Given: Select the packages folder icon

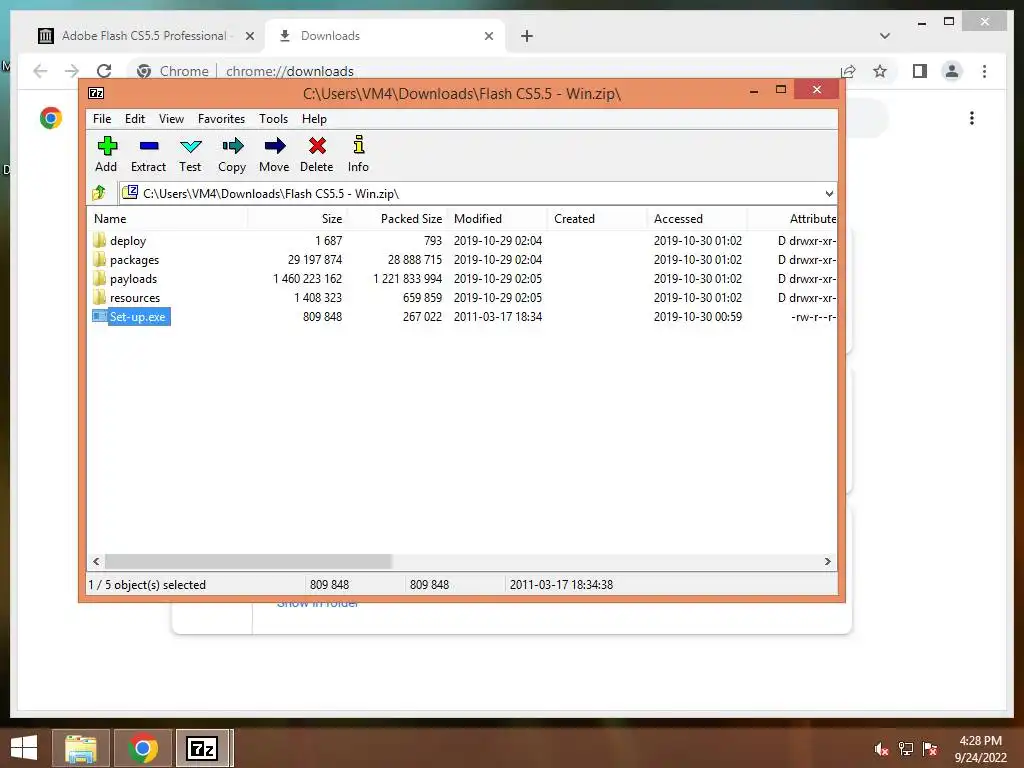Looking at the screenshot, I should tap(99, 259).
